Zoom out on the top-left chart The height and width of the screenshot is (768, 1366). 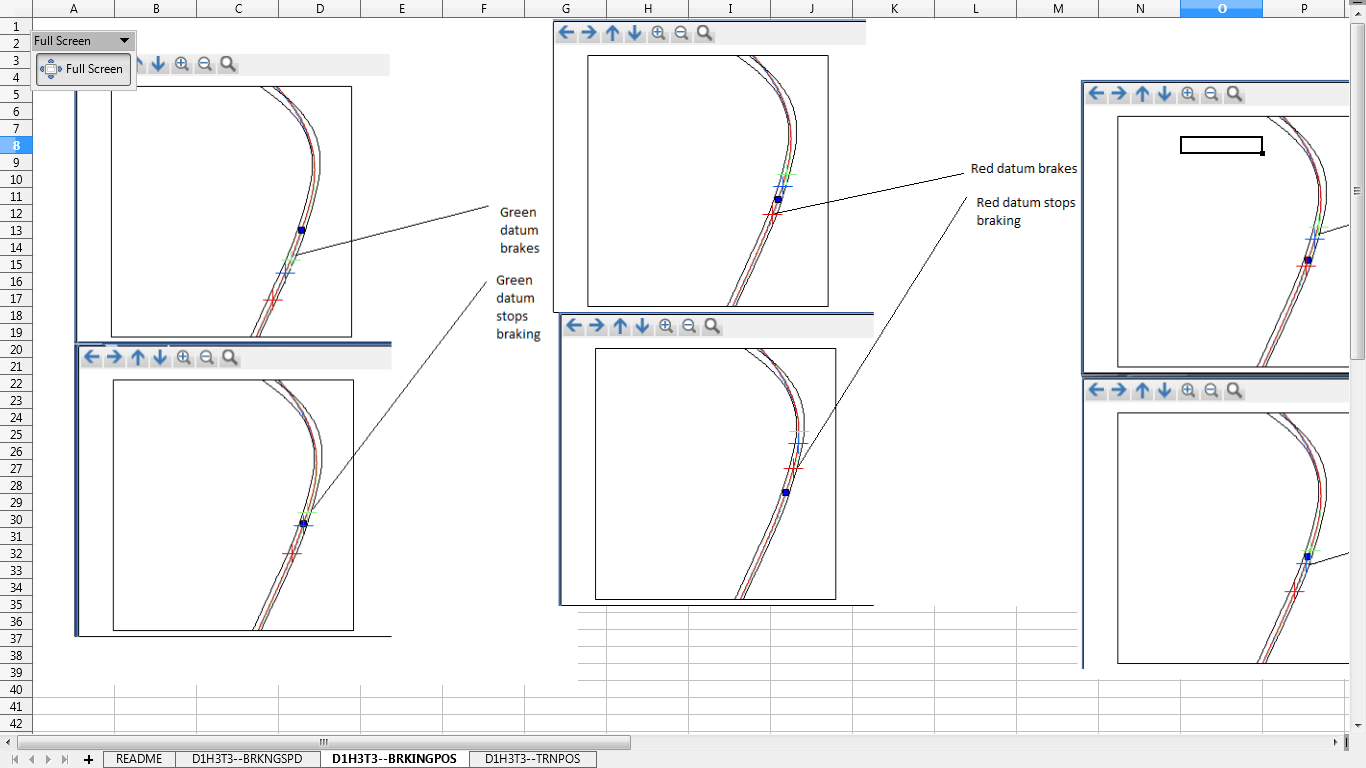click(205, 64)
